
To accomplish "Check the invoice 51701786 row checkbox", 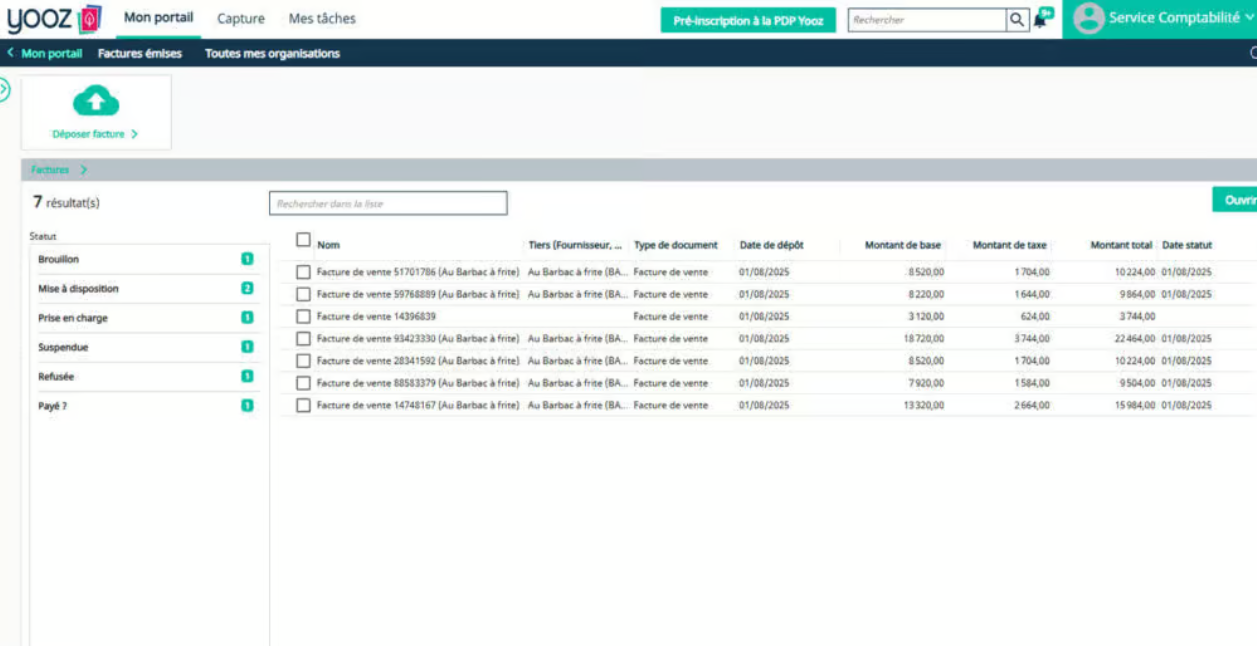I will [303, 272].
